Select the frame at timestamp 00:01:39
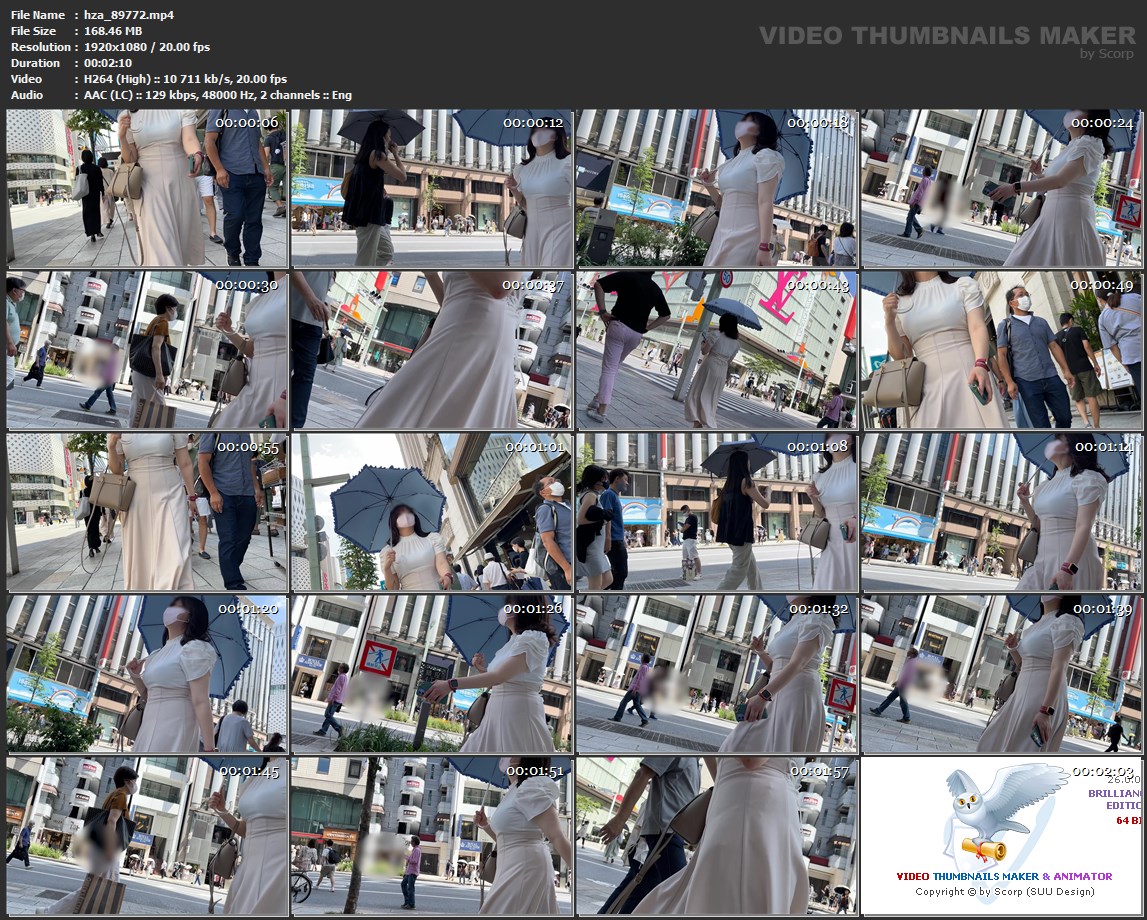The image size is (1147, 920). tap(1001, 674)
